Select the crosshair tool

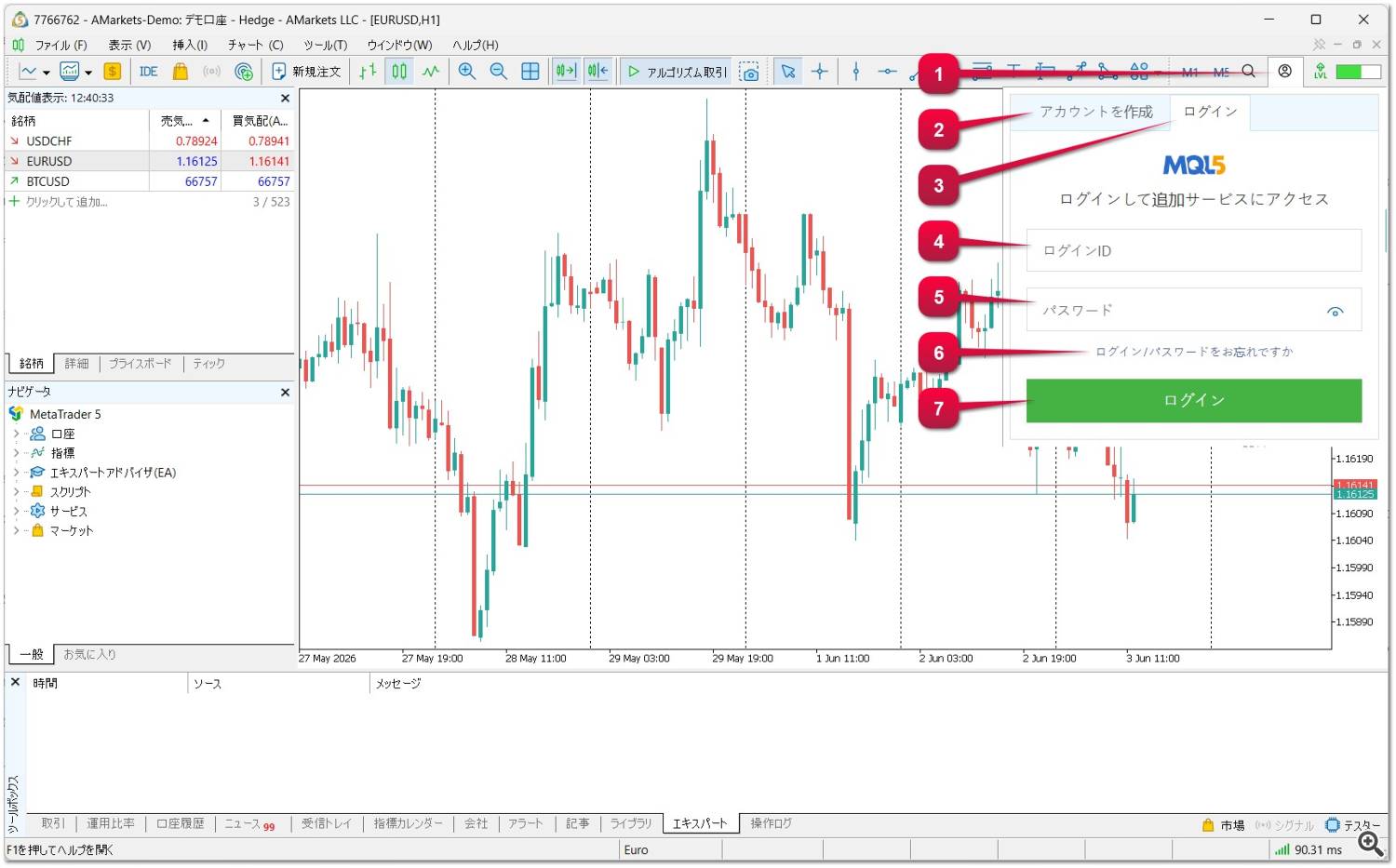pos(820,72)
